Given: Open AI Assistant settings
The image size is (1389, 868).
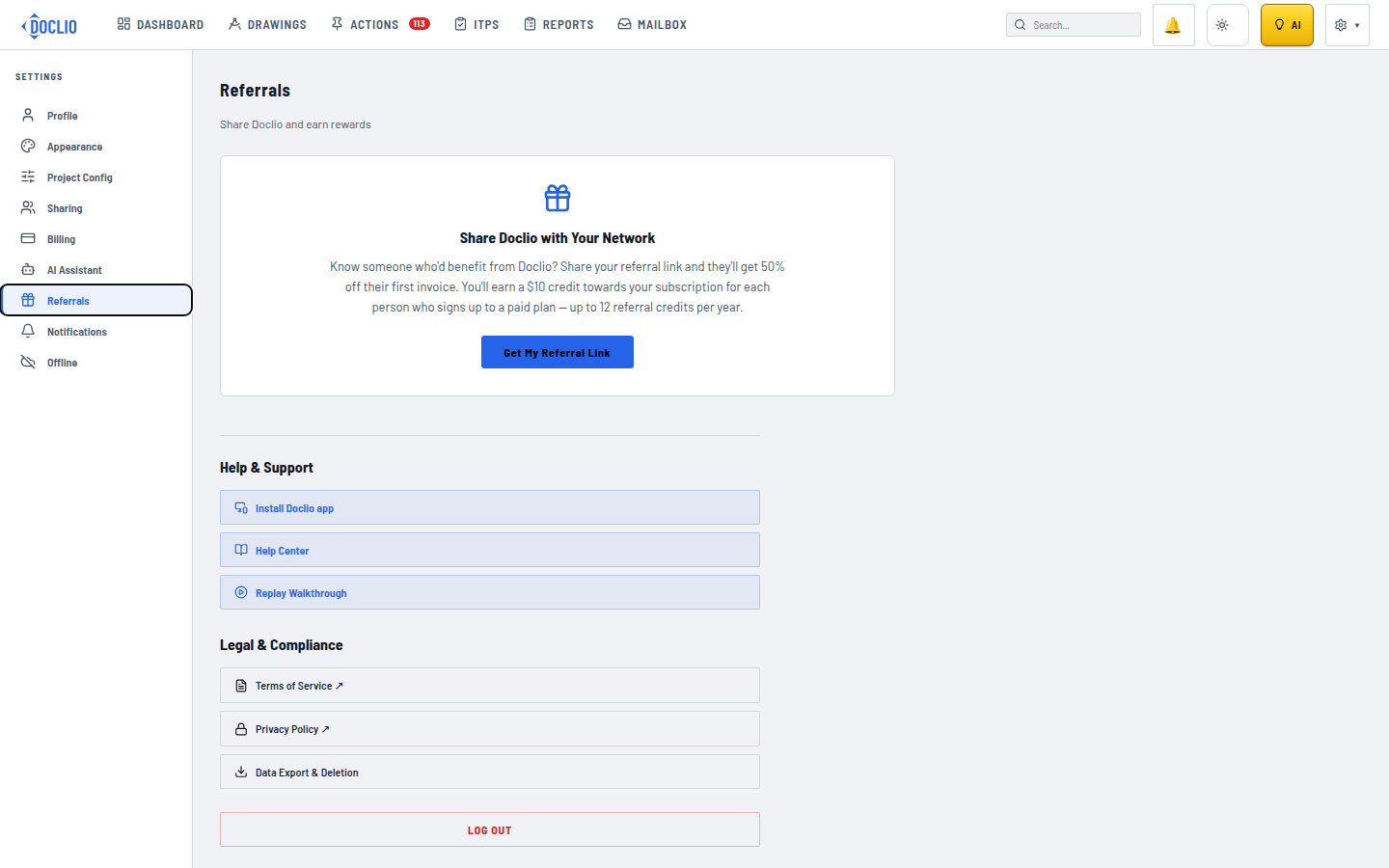Looking at the screenshot, I should click(x=96, y=270).
